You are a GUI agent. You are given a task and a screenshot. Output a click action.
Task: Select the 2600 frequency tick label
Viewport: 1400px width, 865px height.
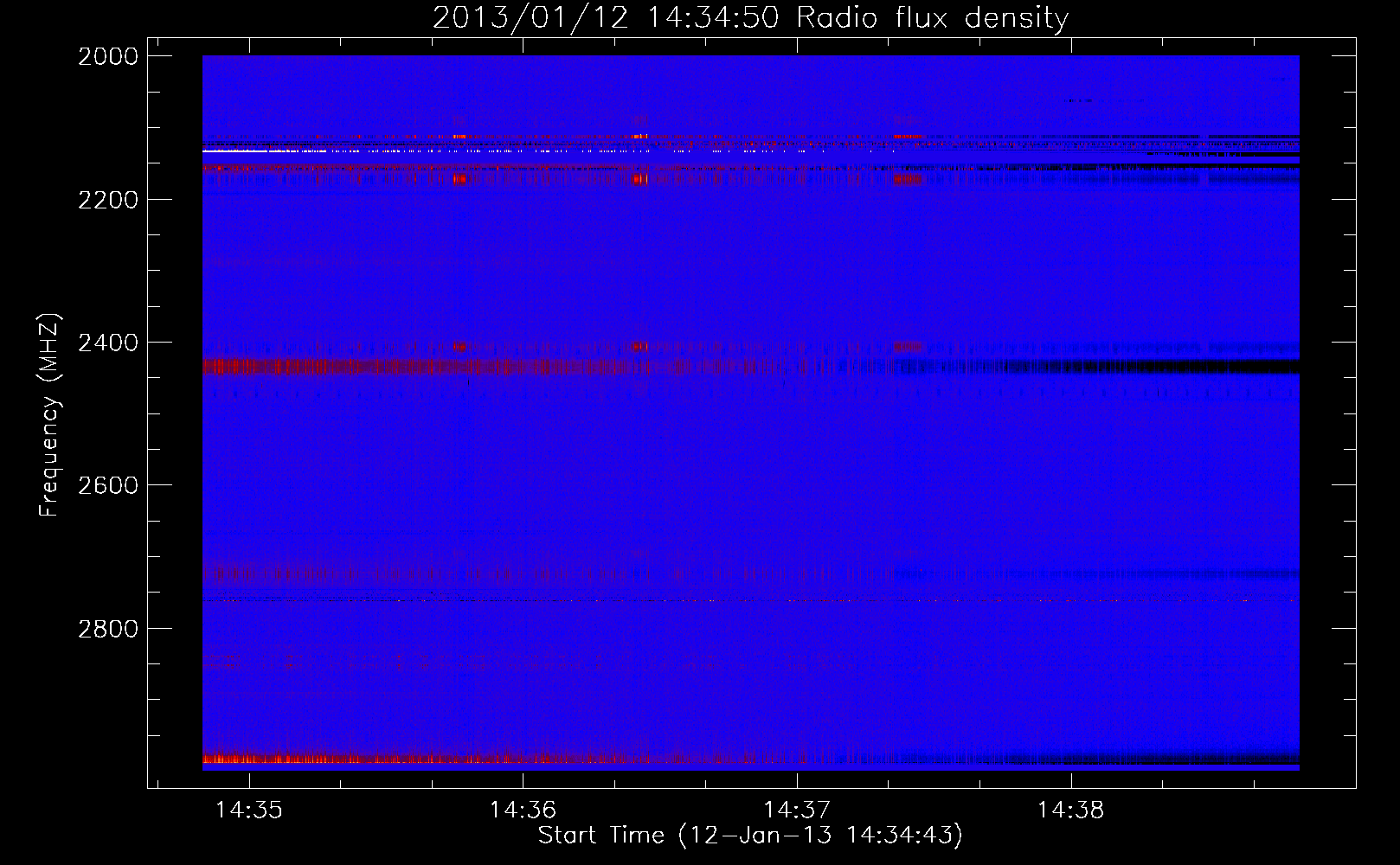click(x=108, y=485)
